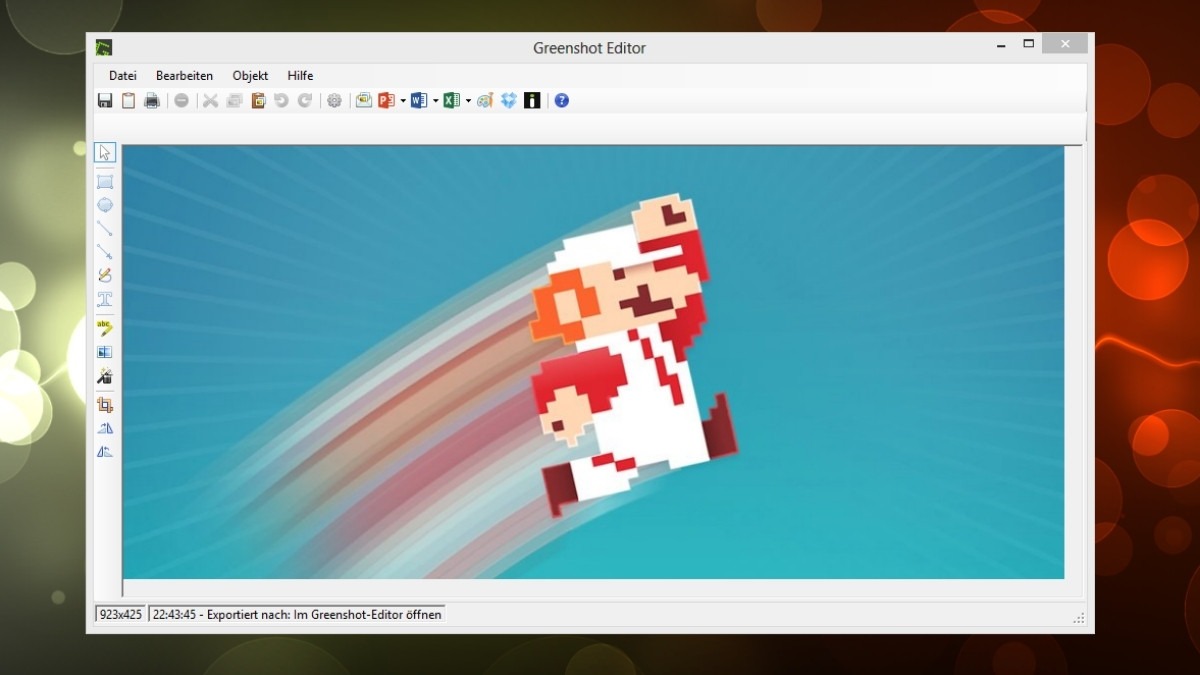This screenshot has width=1200, height=675.
Task: Open help via blue question mark
Action: pos(562,100)
